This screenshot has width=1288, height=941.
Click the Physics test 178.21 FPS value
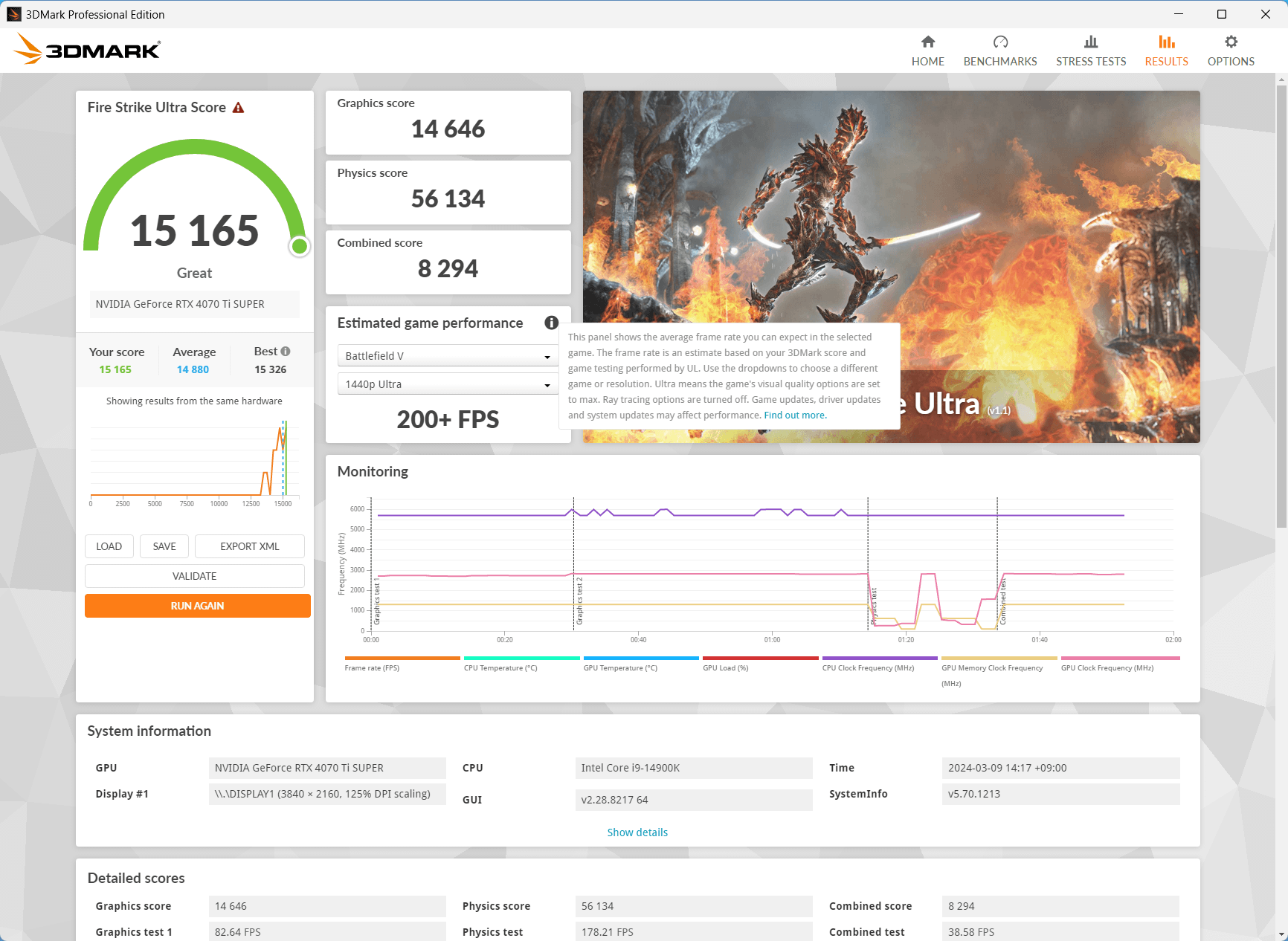point(694,931)
